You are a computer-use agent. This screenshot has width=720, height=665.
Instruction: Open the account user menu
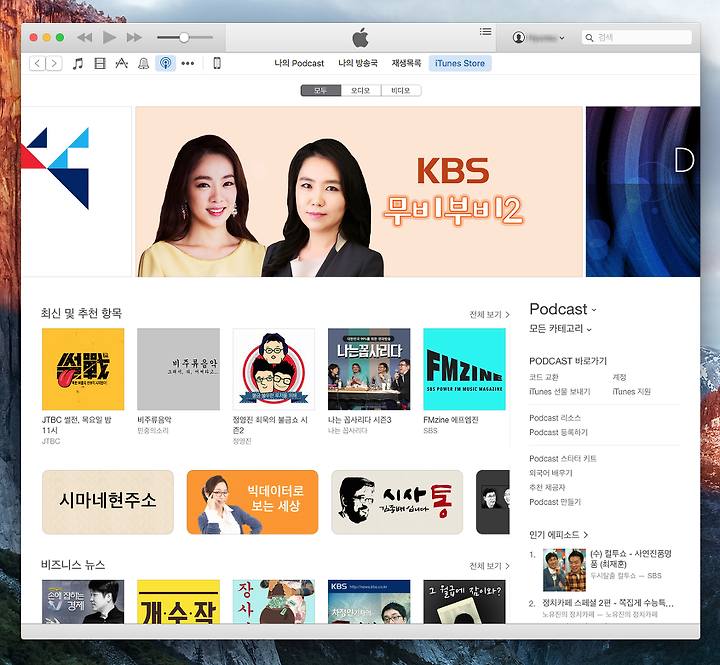point(539,38)
